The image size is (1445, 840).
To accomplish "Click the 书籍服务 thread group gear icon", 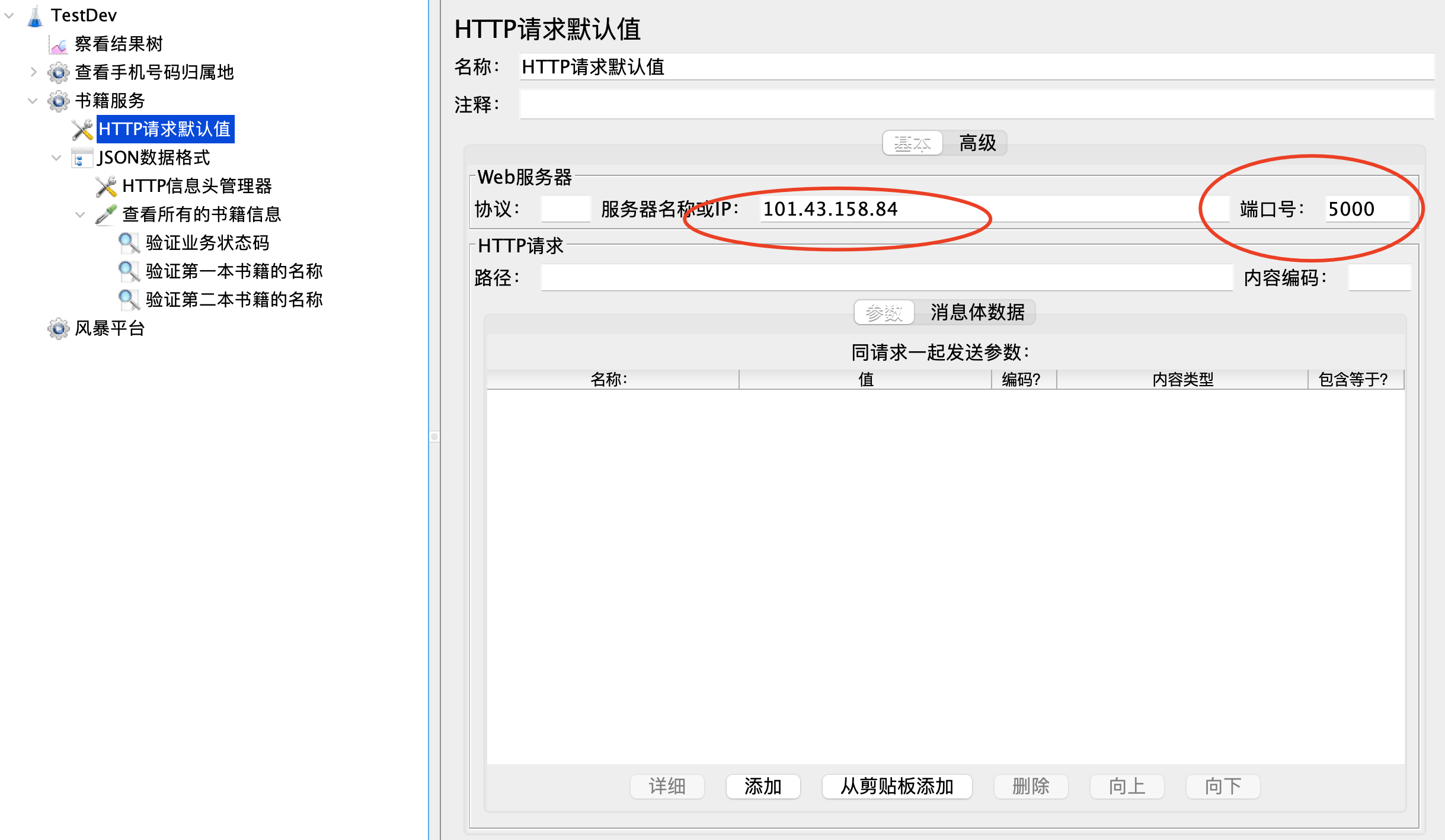I will pyautogui.click(x=58, y=101).
